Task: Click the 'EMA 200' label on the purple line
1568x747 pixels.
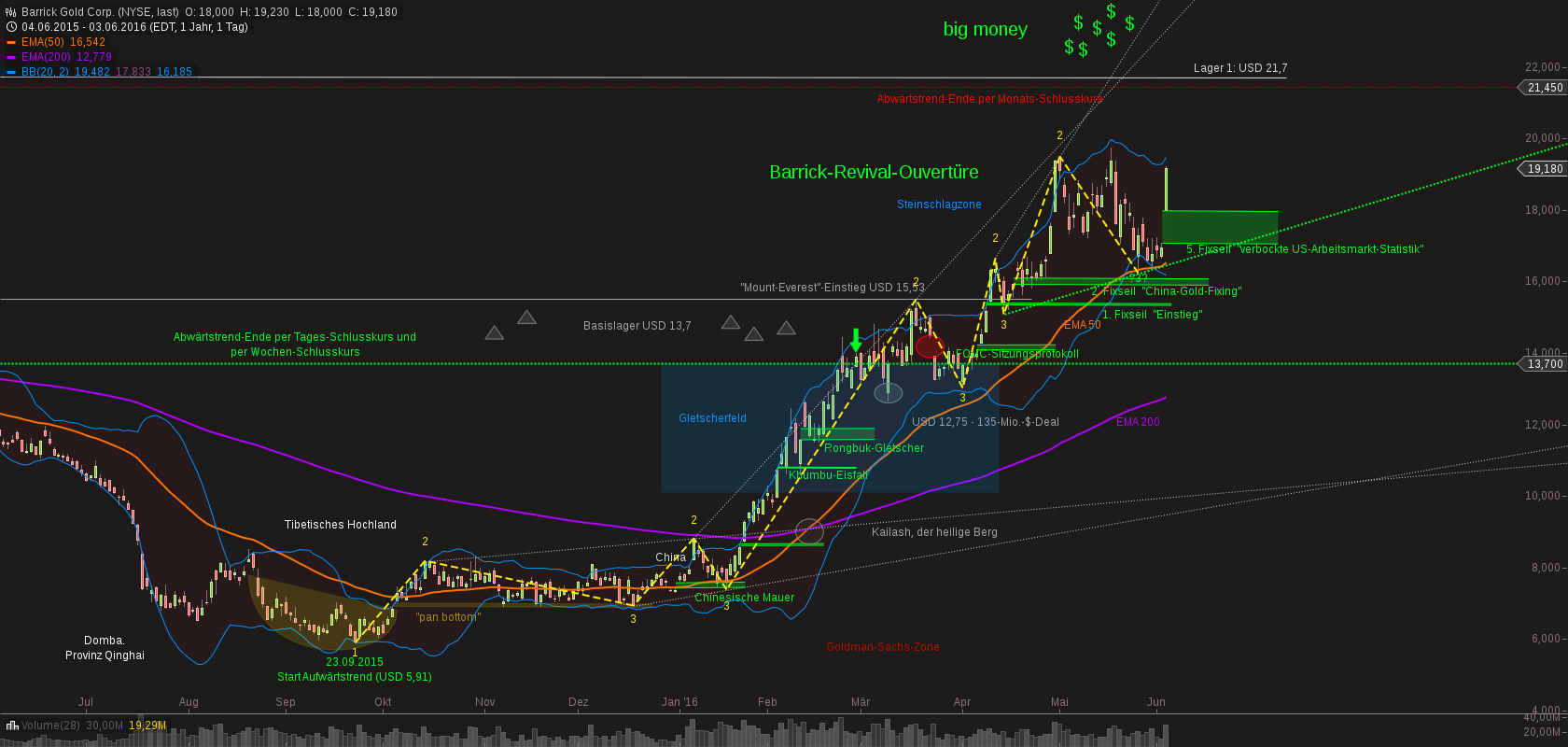Action: 1138,422
